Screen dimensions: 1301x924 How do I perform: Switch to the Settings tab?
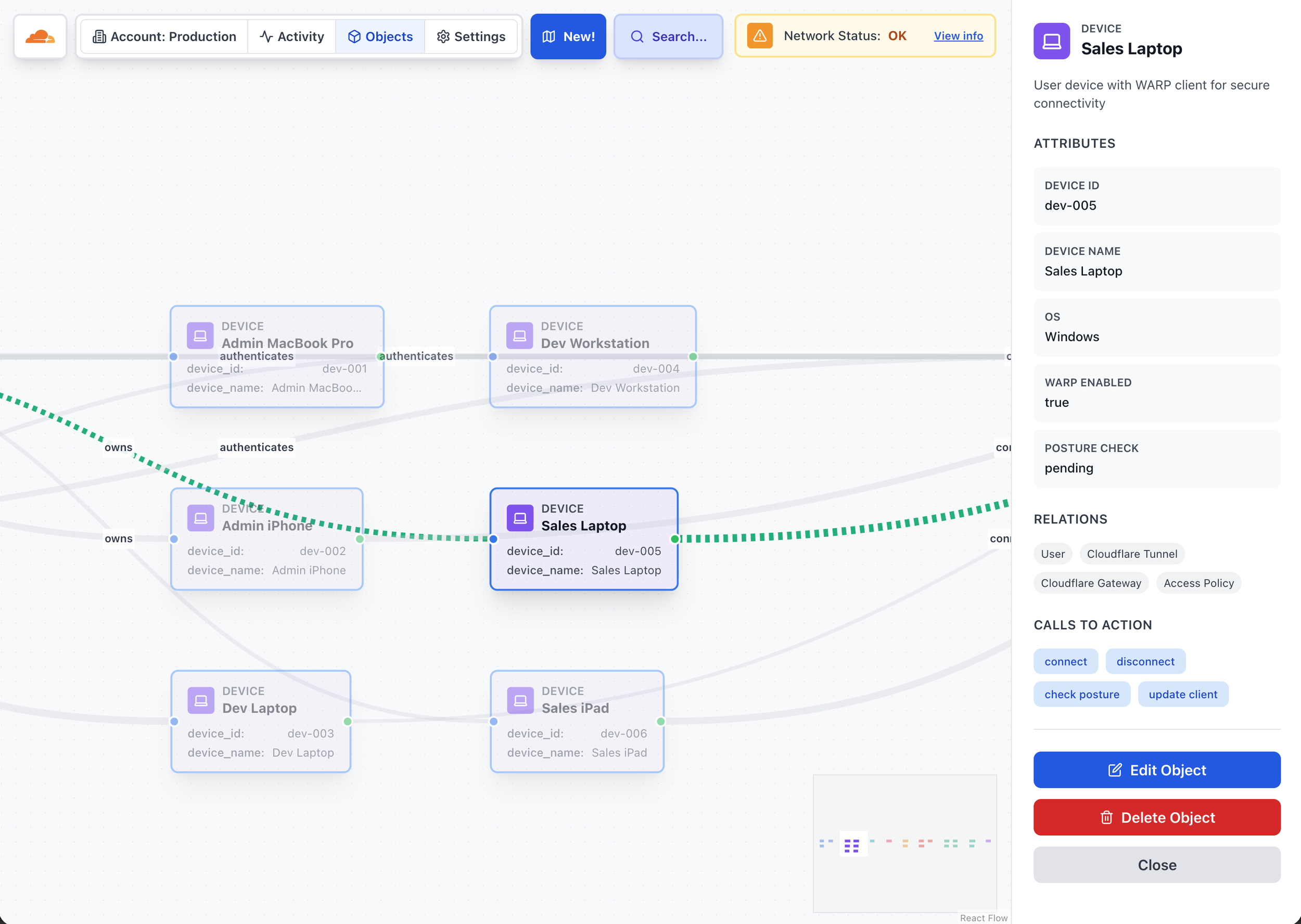pos(472,36)
